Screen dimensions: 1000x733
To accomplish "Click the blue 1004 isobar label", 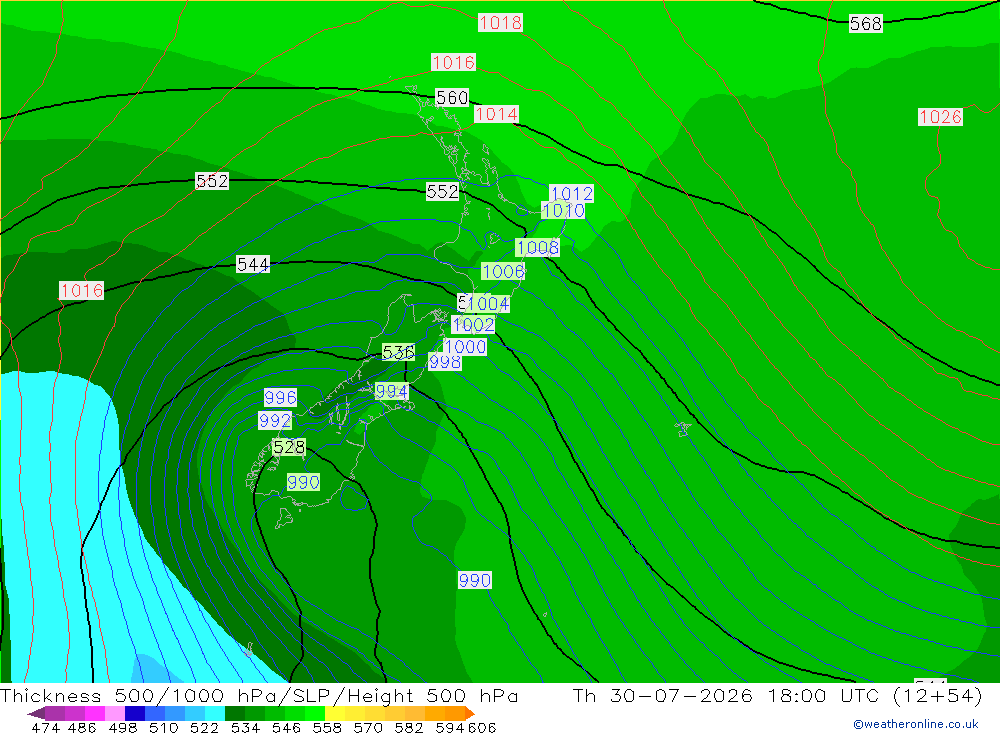I will [488, 304].
